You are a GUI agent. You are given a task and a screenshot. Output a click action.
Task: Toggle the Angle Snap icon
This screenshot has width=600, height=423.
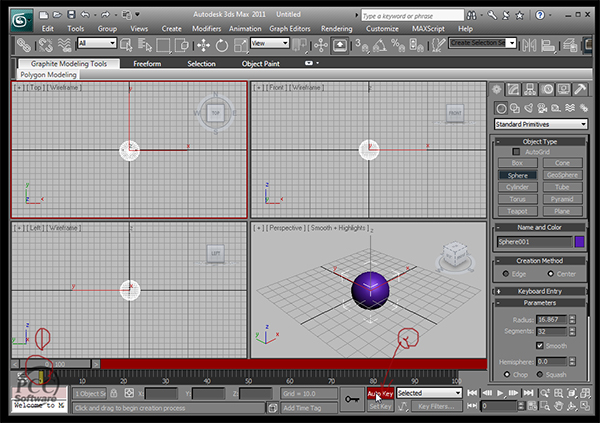point(380,45)
